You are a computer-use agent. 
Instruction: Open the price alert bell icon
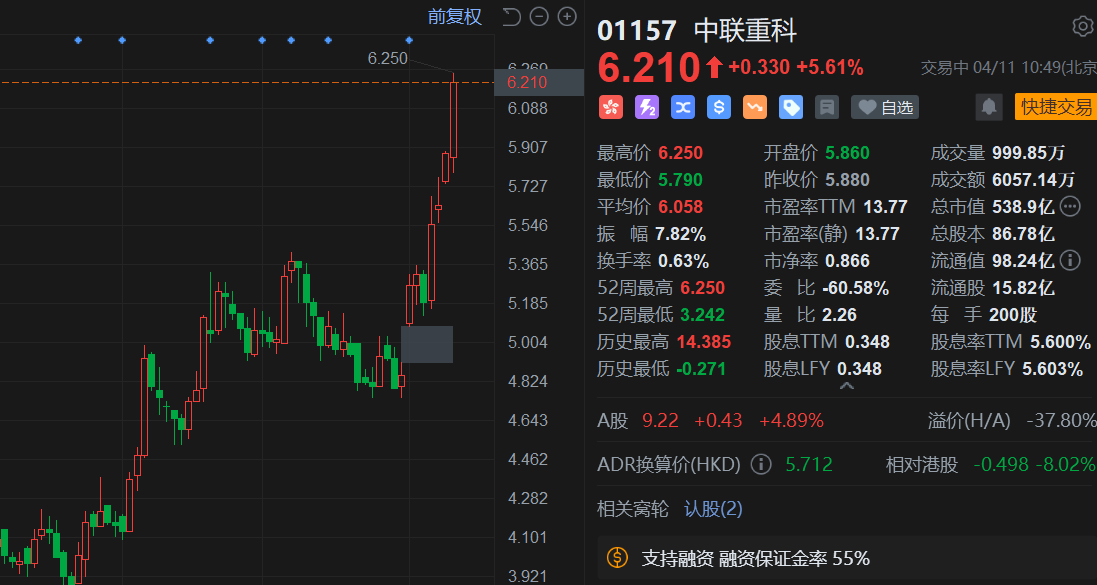point(988,107)
